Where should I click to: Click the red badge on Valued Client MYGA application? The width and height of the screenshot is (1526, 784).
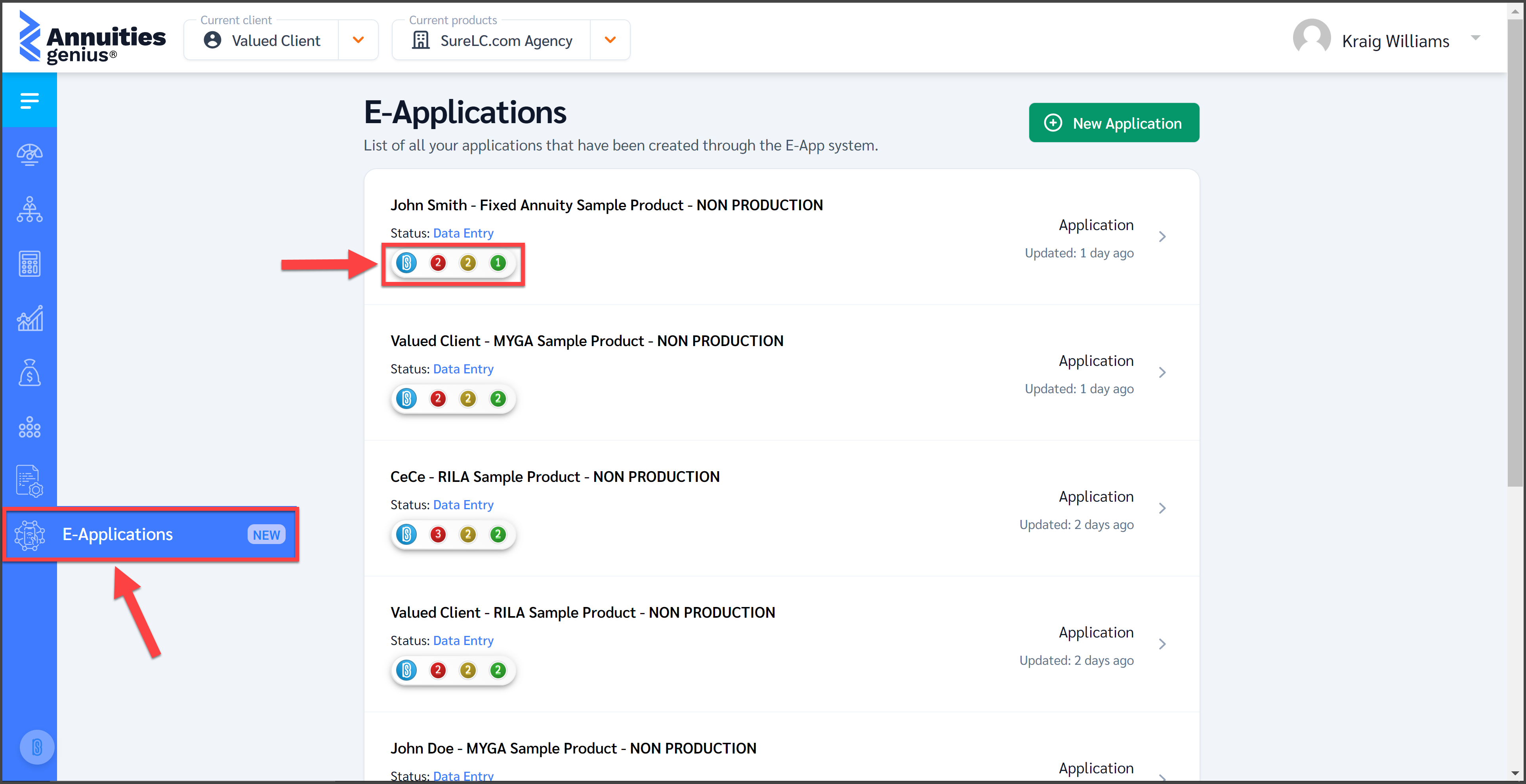click(438, 398)
